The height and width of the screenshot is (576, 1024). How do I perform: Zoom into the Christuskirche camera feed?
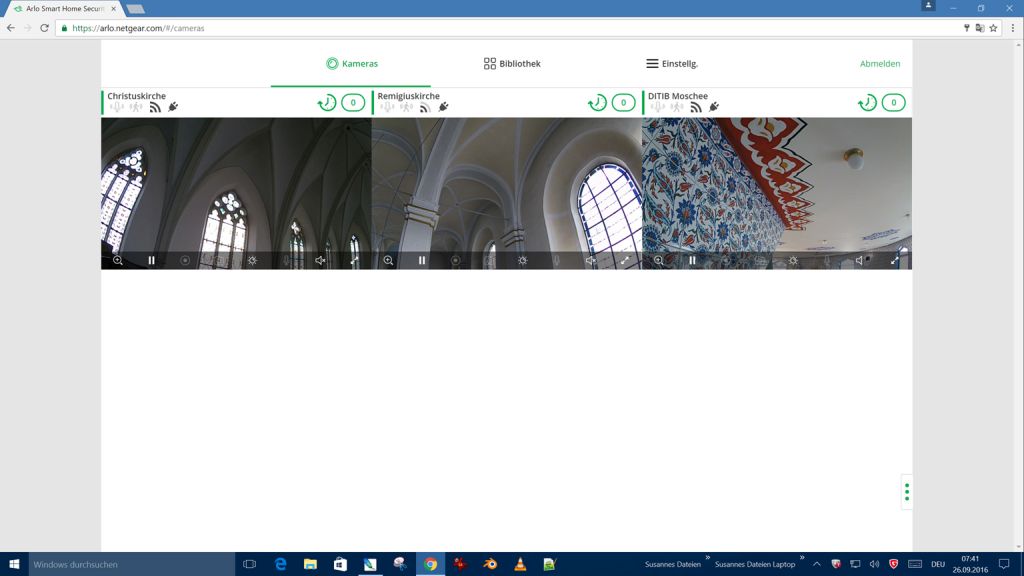tap(118, 260)
